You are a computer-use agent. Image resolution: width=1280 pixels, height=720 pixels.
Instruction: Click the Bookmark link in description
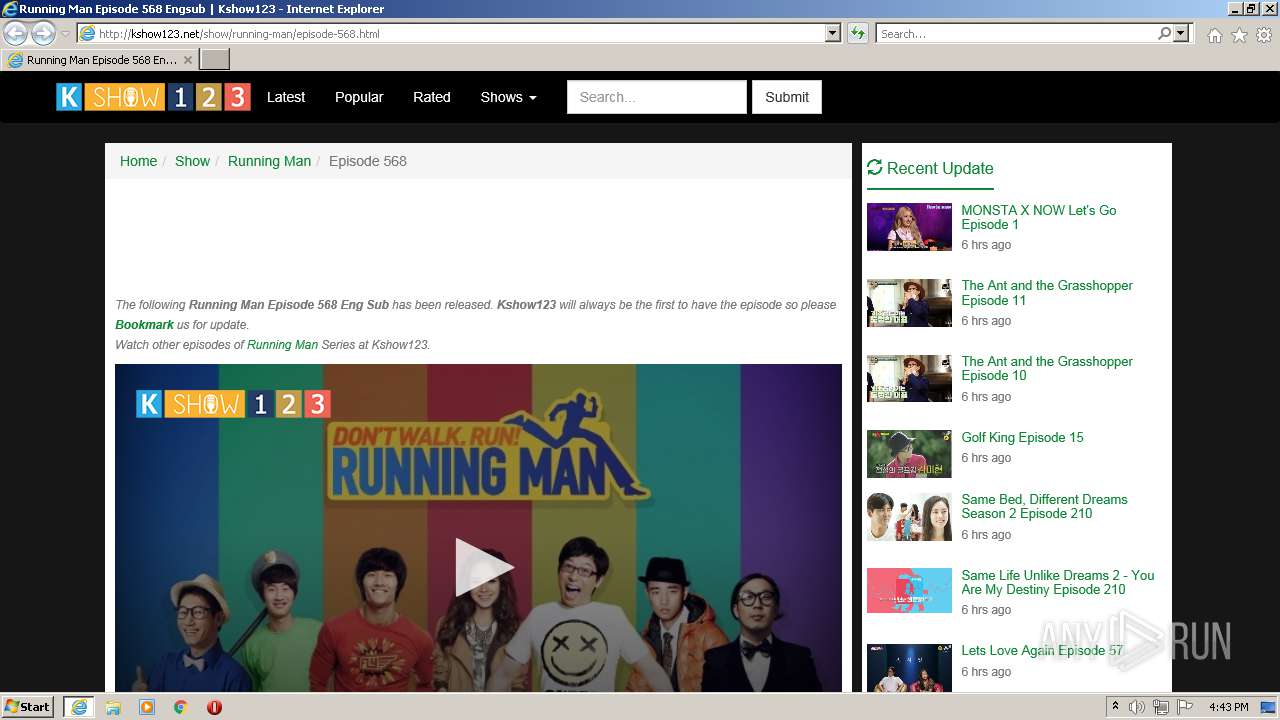[144, 325]
